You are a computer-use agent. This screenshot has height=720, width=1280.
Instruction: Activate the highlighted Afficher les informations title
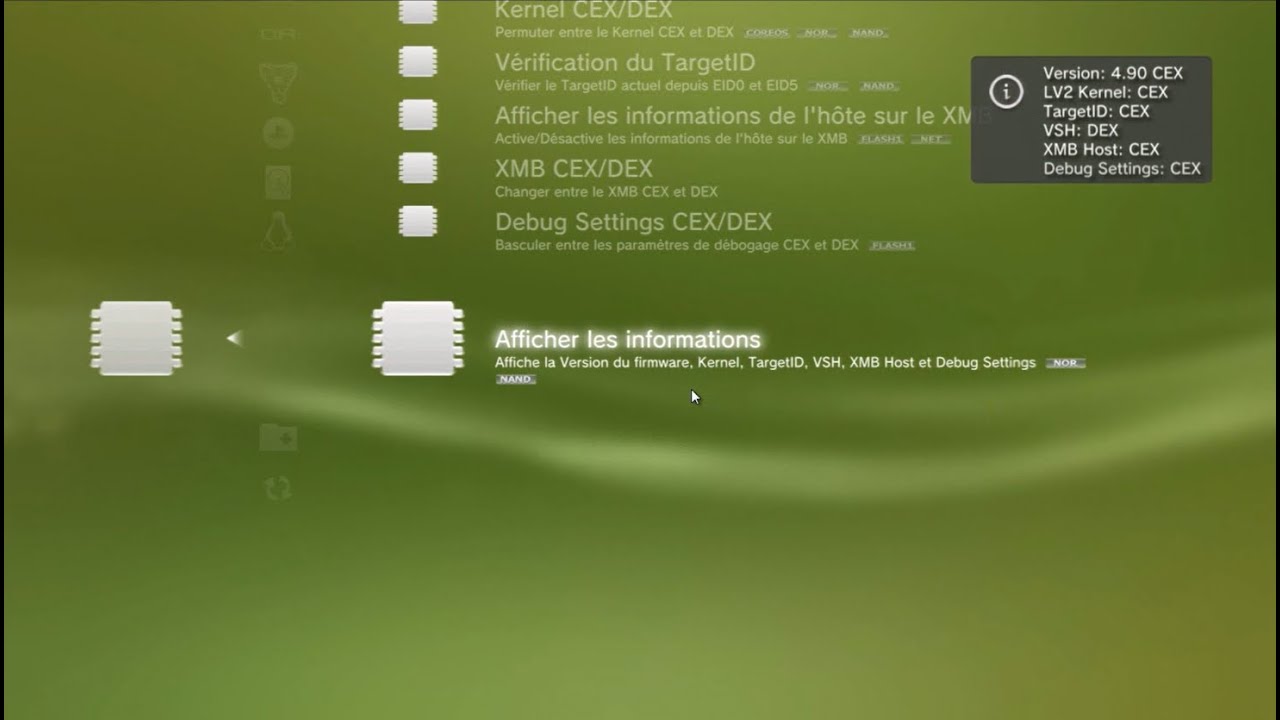click(628, 339)
